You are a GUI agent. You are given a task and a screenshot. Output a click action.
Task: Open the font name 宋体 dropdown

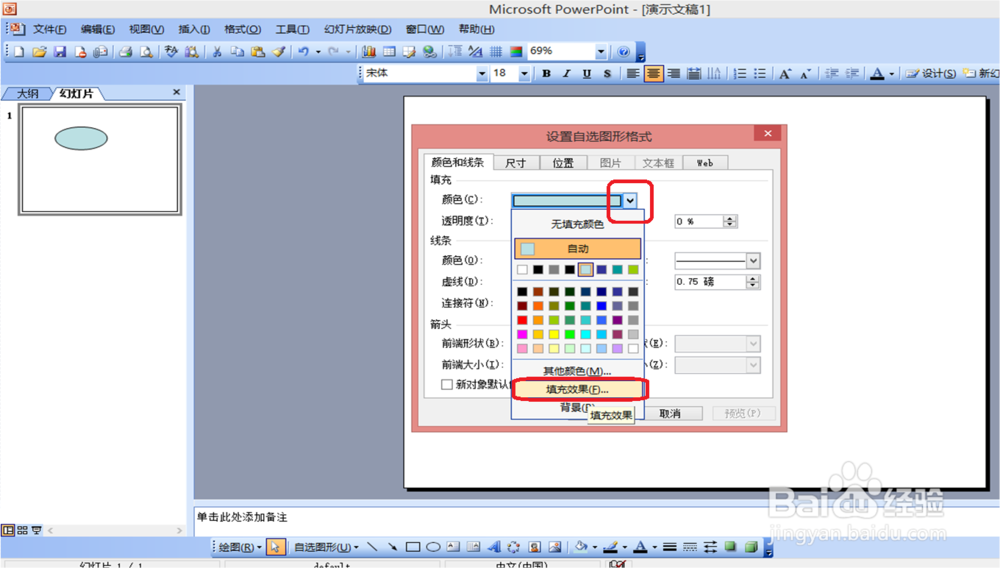(x=482, y=74)
